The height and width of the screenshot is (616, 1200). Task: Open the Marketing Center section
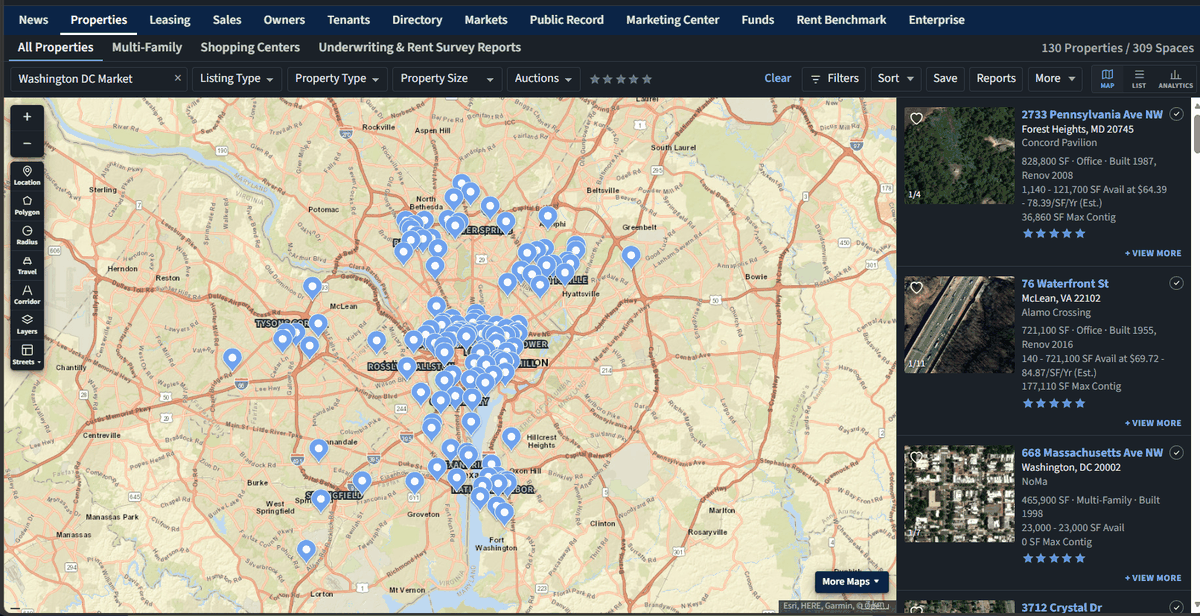[672, 20]
